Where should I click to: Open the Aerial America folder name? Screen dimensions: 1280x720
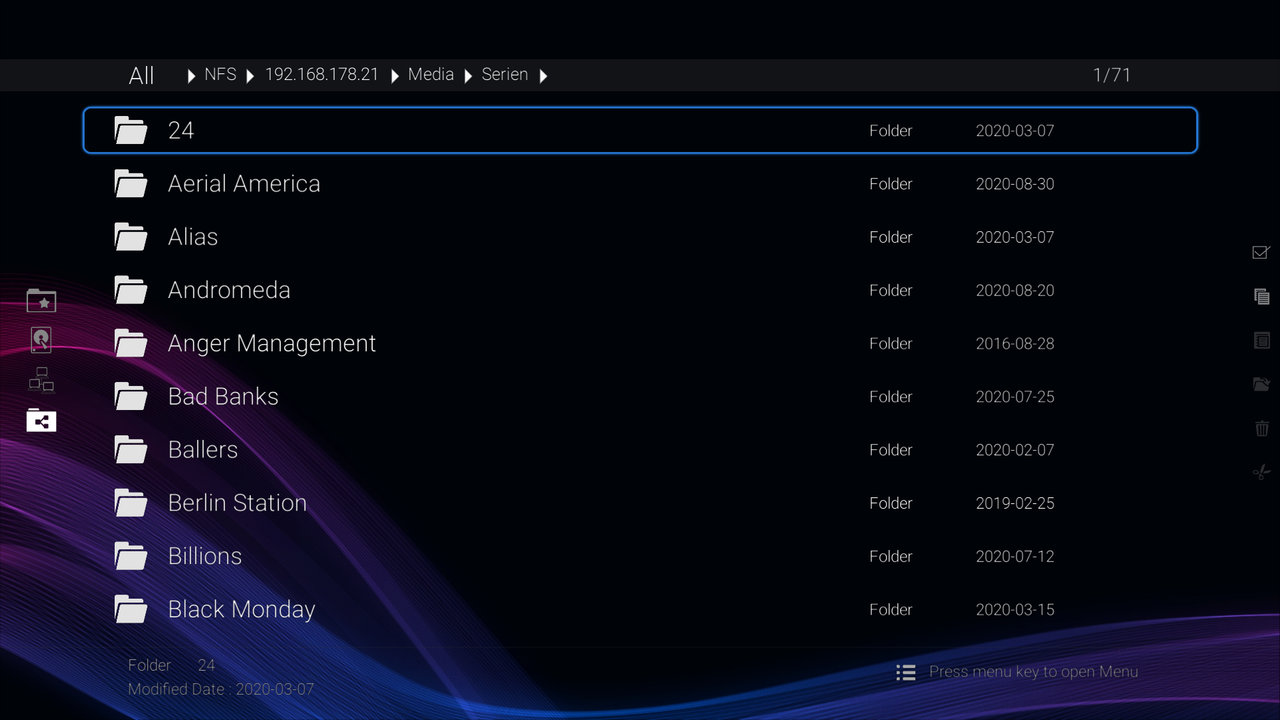click(x=244, y=183)
